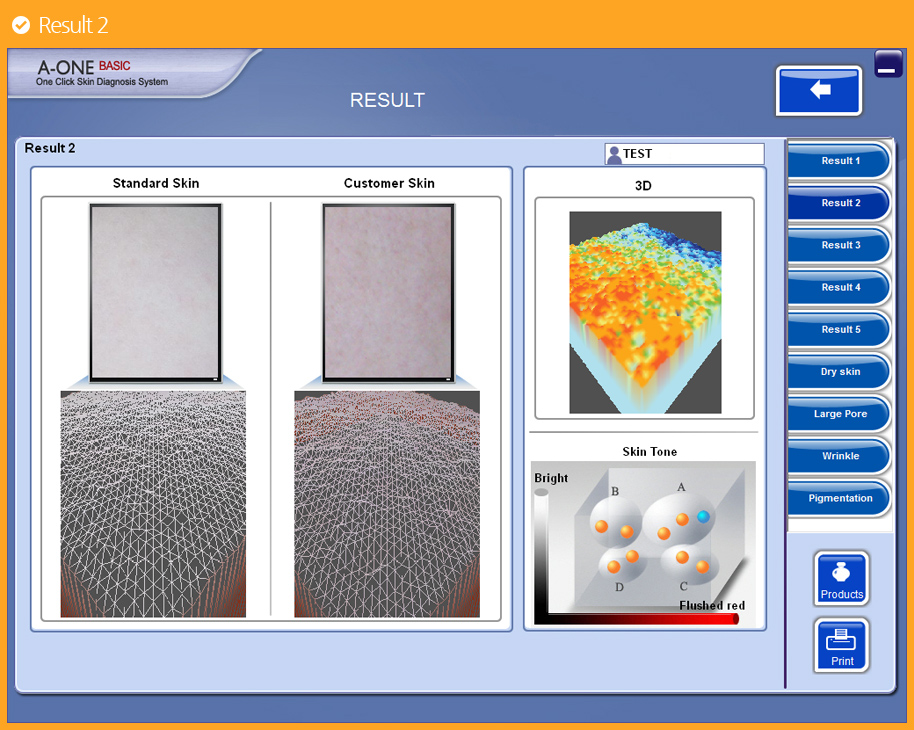View the Large Pore analysis
Screen dimensions: 914x730
pos(840,414)
